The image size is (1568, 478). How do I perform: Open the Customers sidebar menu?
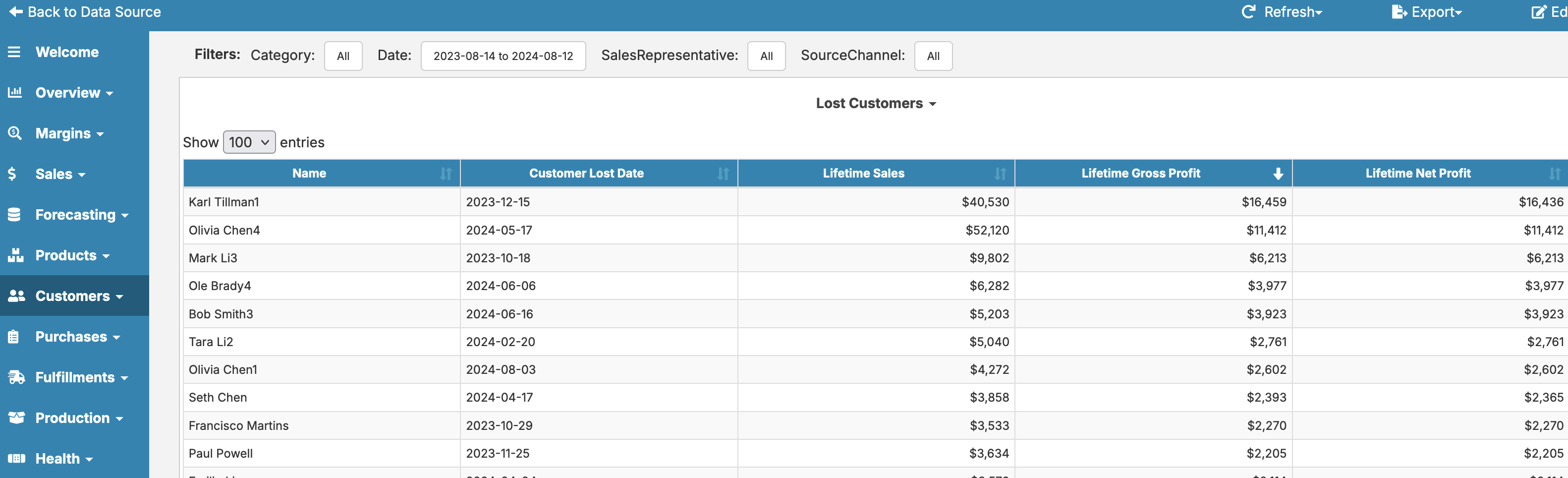72,296
